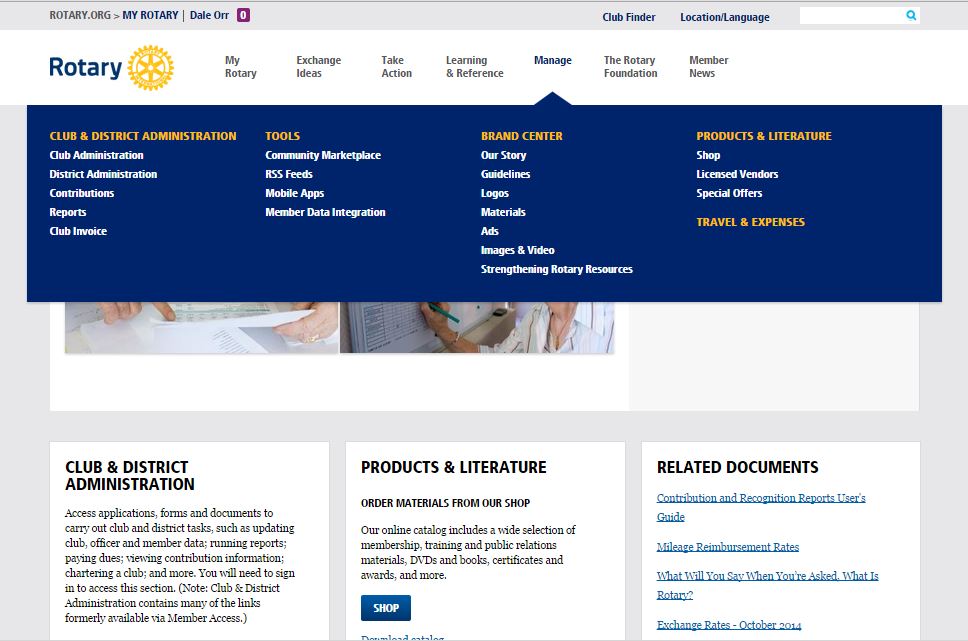Open Images & Video link
This screenshot has height=641, width=968.
517,250
